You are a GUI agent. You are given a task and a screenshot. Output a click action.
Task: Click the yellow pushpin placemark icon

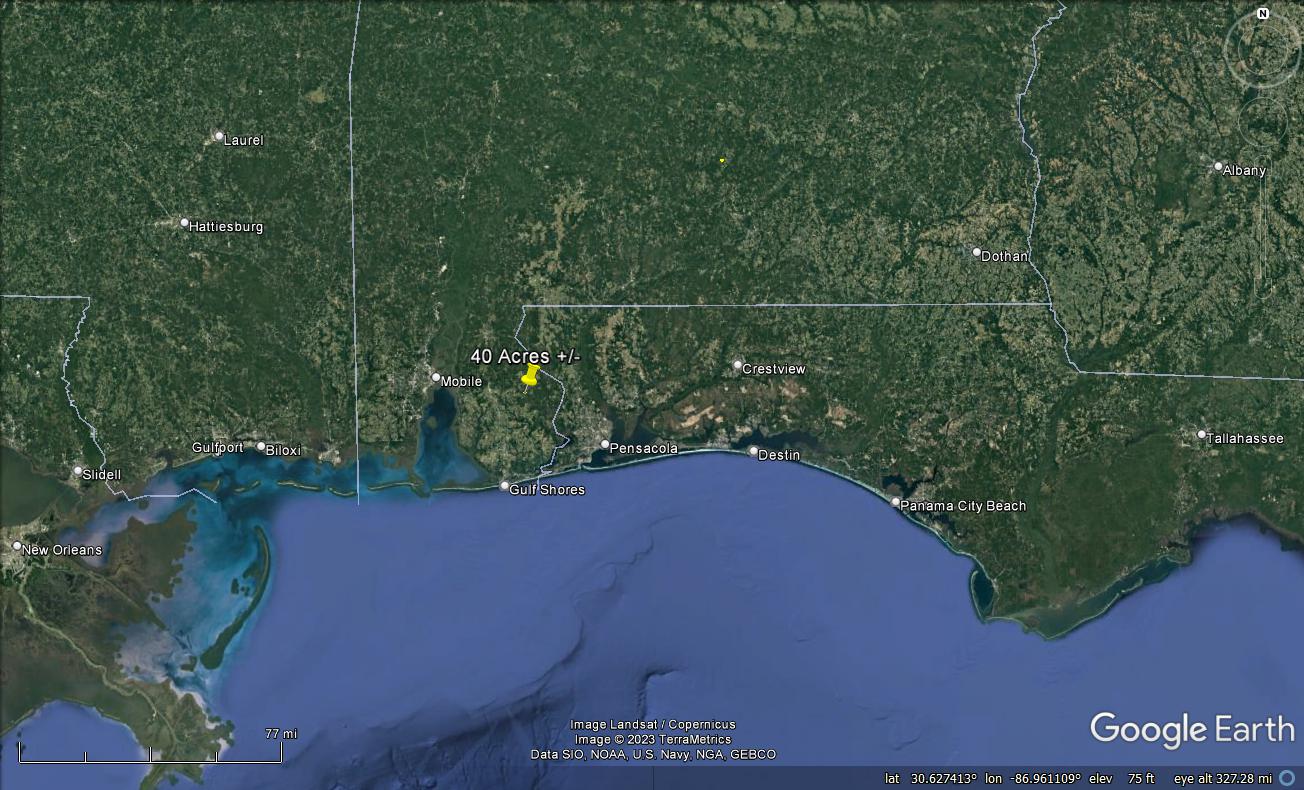click(x=530, y=377)
